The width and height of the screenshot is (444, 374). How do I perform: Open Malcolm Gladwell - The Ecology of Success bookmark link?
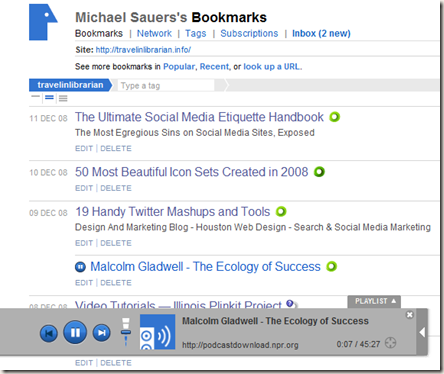coord(205,267)
